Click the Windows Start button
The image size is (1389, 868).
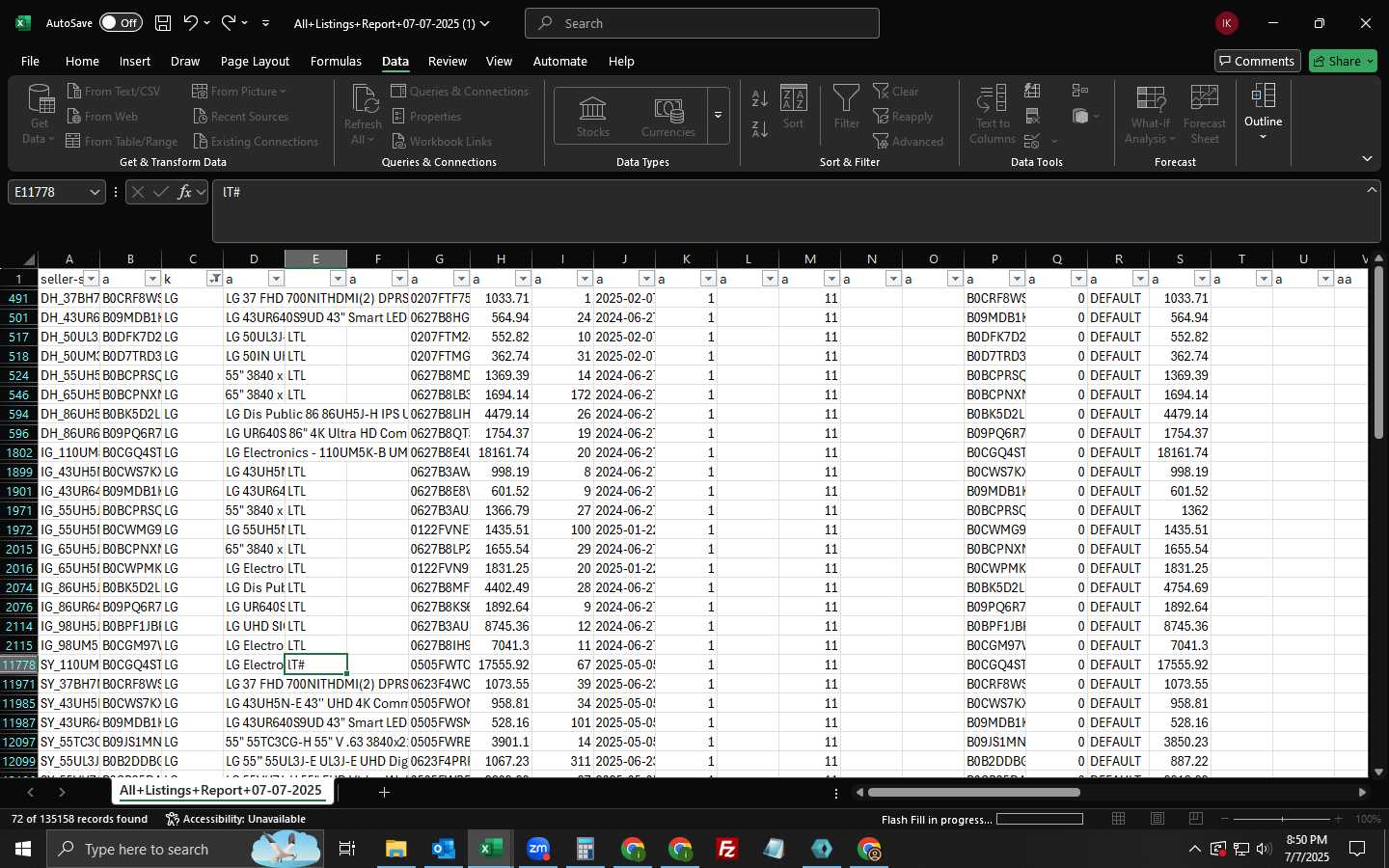tap(23, 849)
